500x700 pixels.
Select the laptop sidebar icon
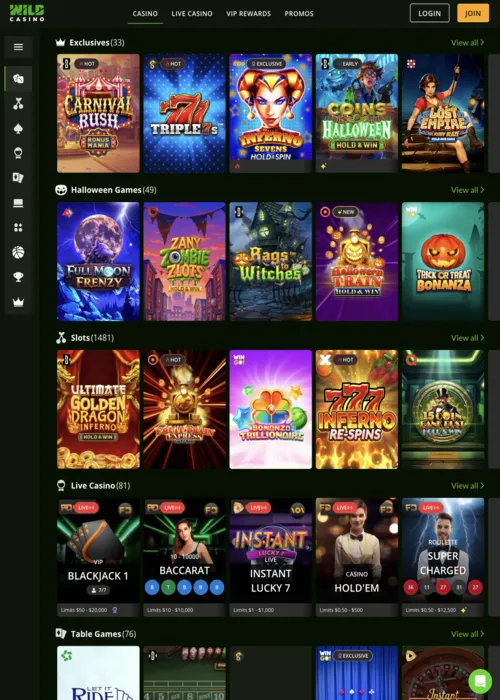18,203
